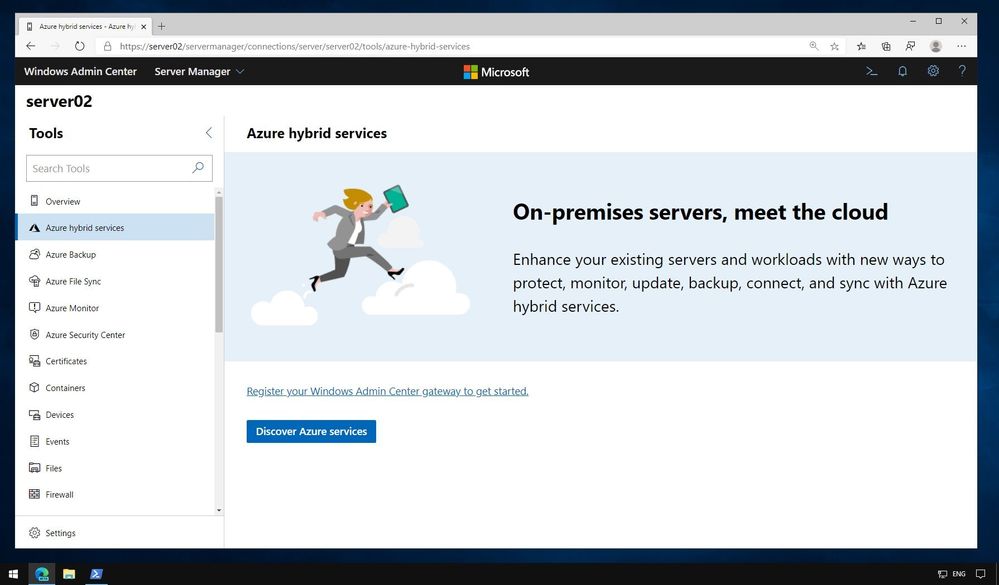Select the Azure hybrid services browser tab
The height and width of the screenshot is (585, 999).
[x=83, y=26]
